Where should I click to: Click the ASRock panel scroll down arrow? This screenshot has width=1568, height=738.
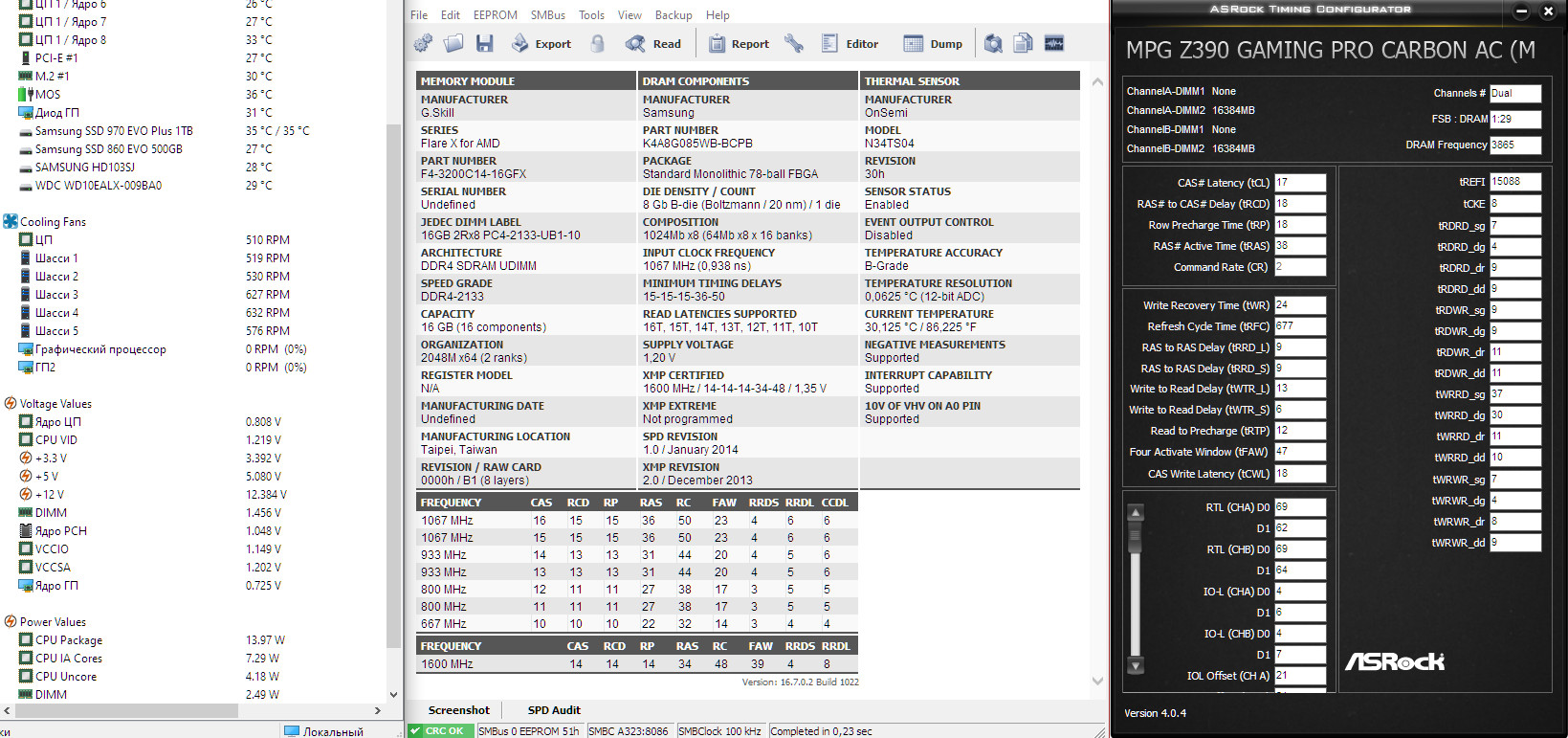coord(1136,665)
